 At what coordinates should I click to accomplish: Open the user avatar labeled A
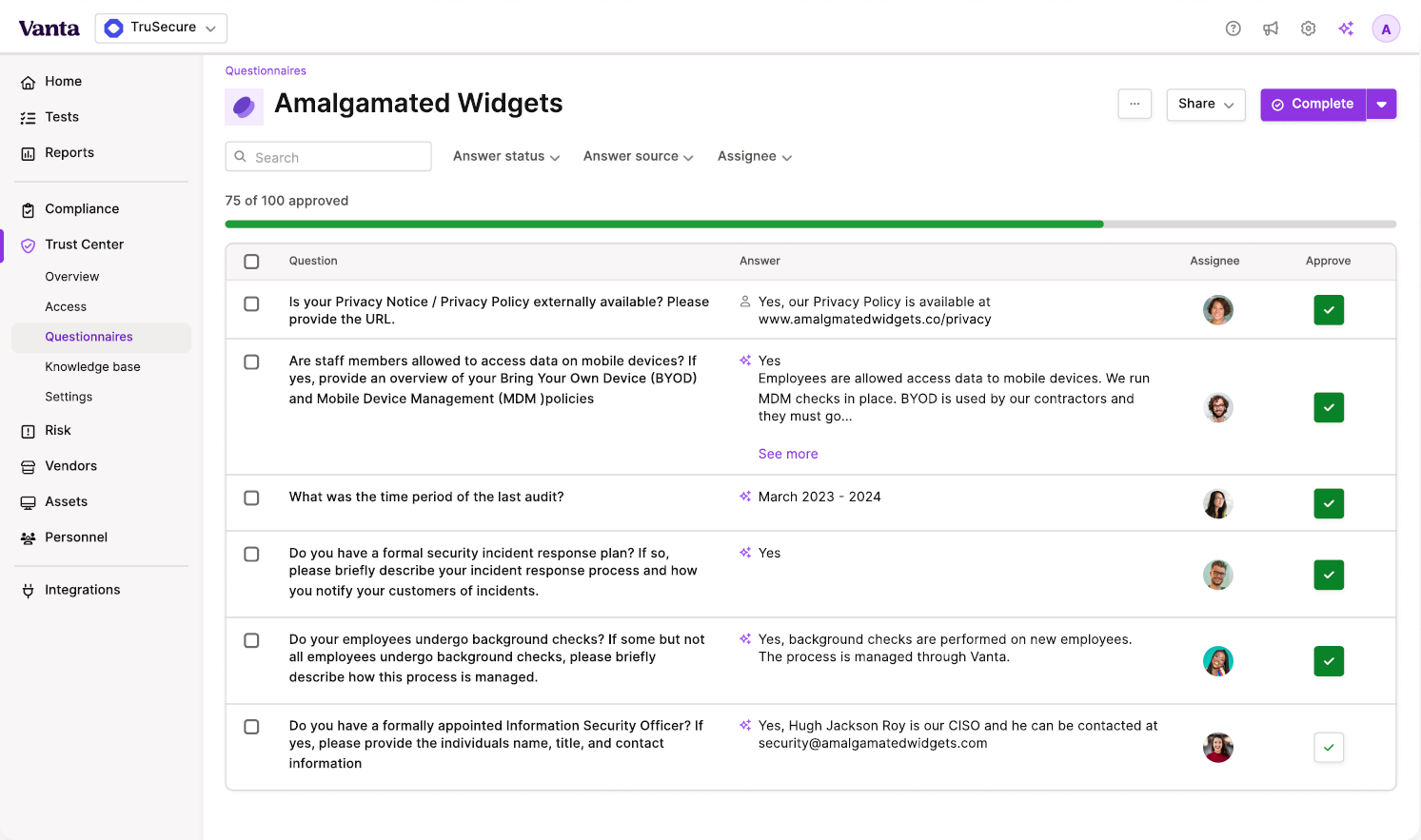[1386, 29]
